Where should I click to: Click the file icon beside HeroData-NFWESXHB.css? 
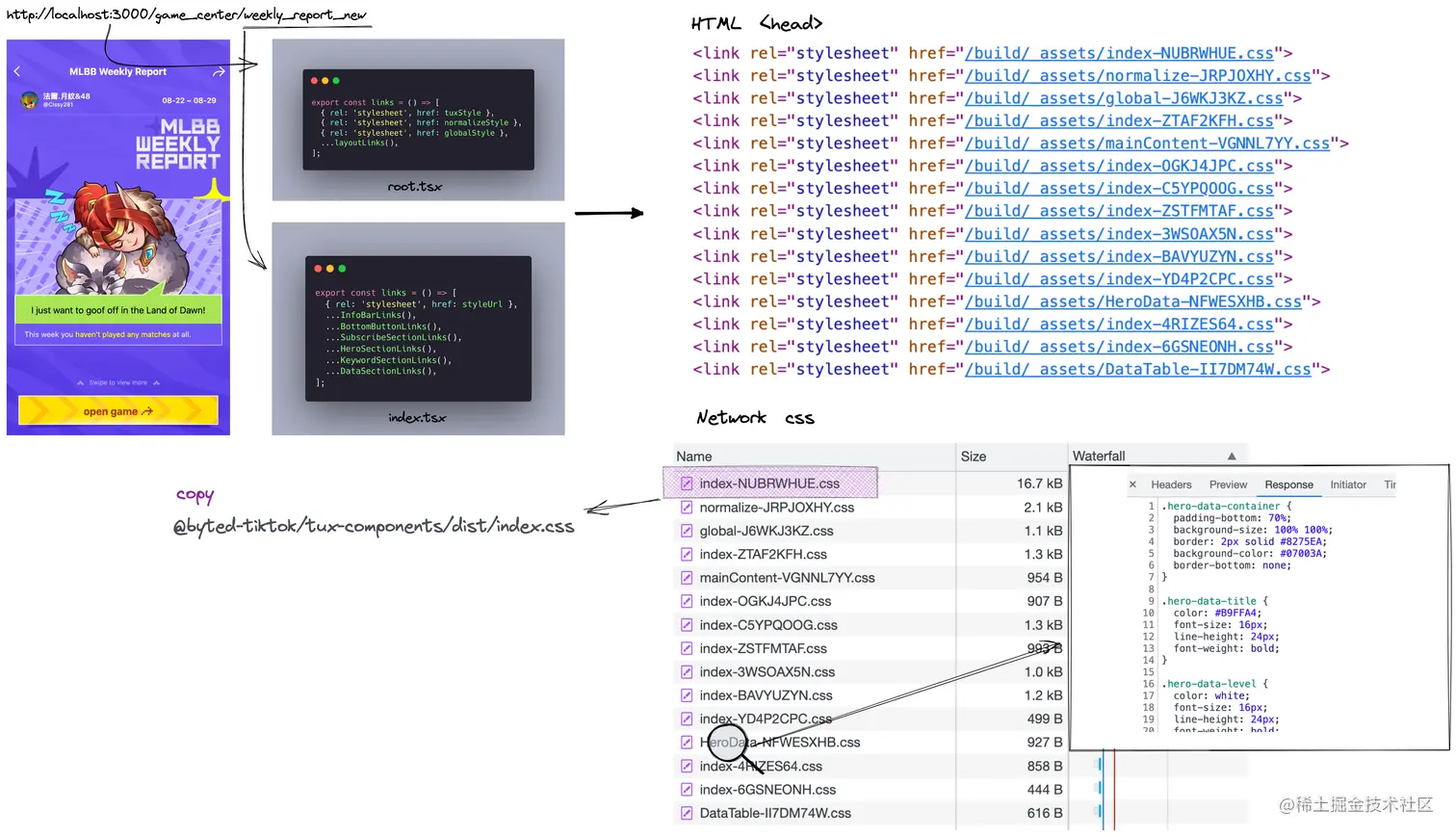coord(687,743)
